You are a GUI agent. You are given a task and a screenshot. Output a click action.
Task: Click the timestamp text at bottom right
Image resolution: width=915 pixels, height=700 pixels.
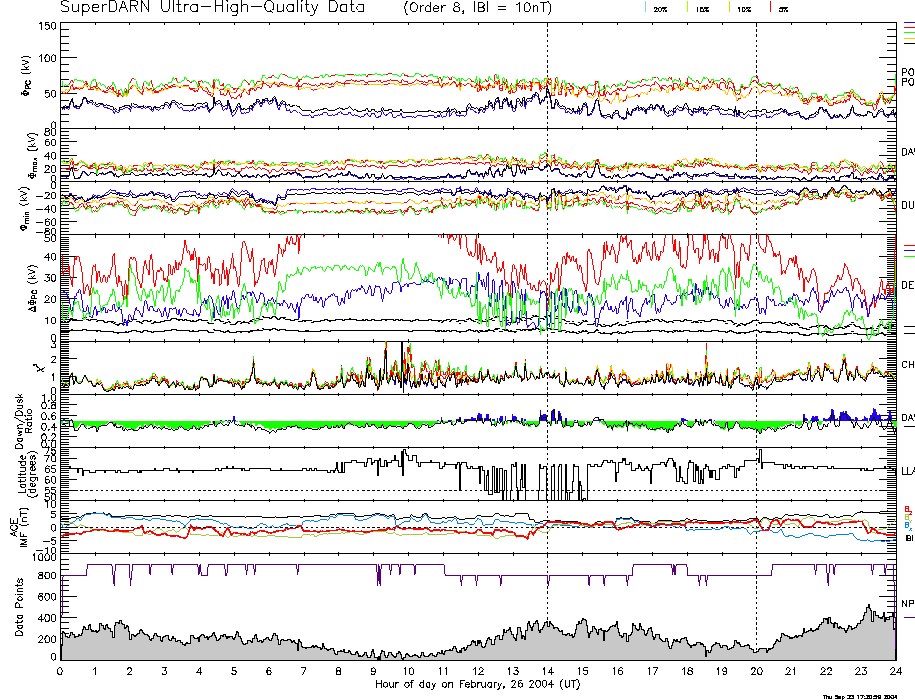860,696
